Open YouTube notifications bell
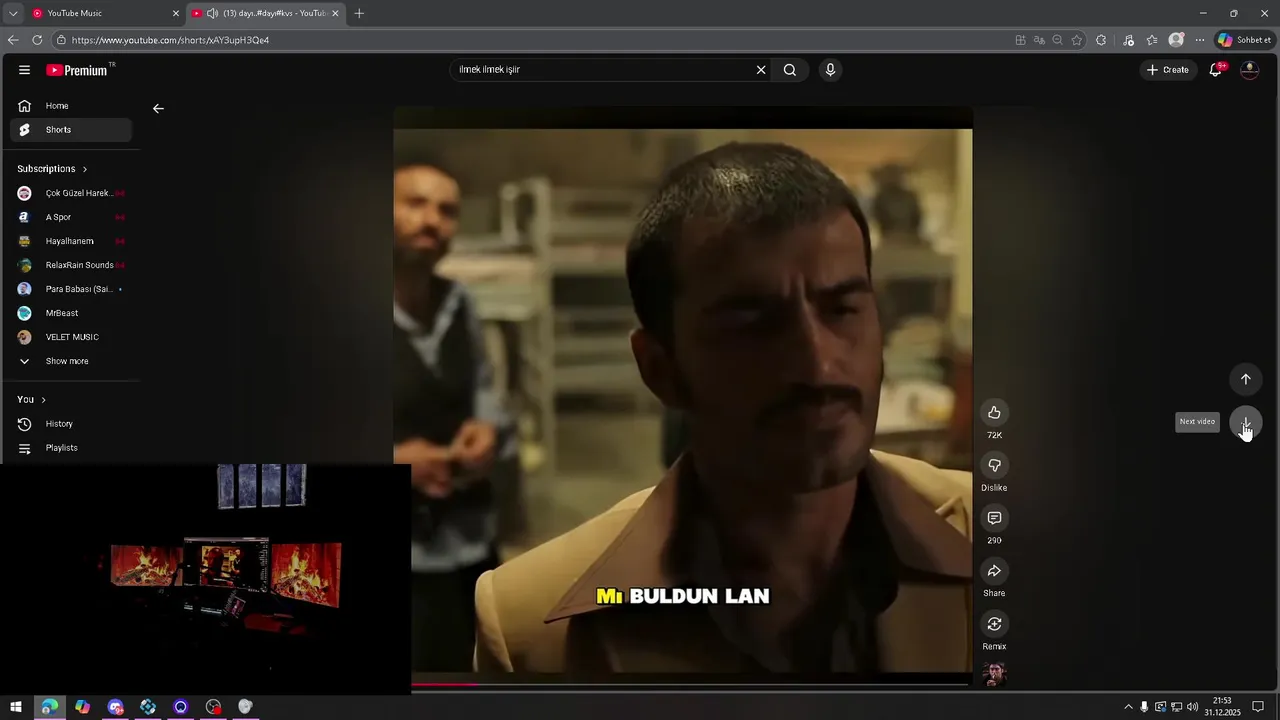This screenshot has width=1280, height=720. tap(1216, 70)
